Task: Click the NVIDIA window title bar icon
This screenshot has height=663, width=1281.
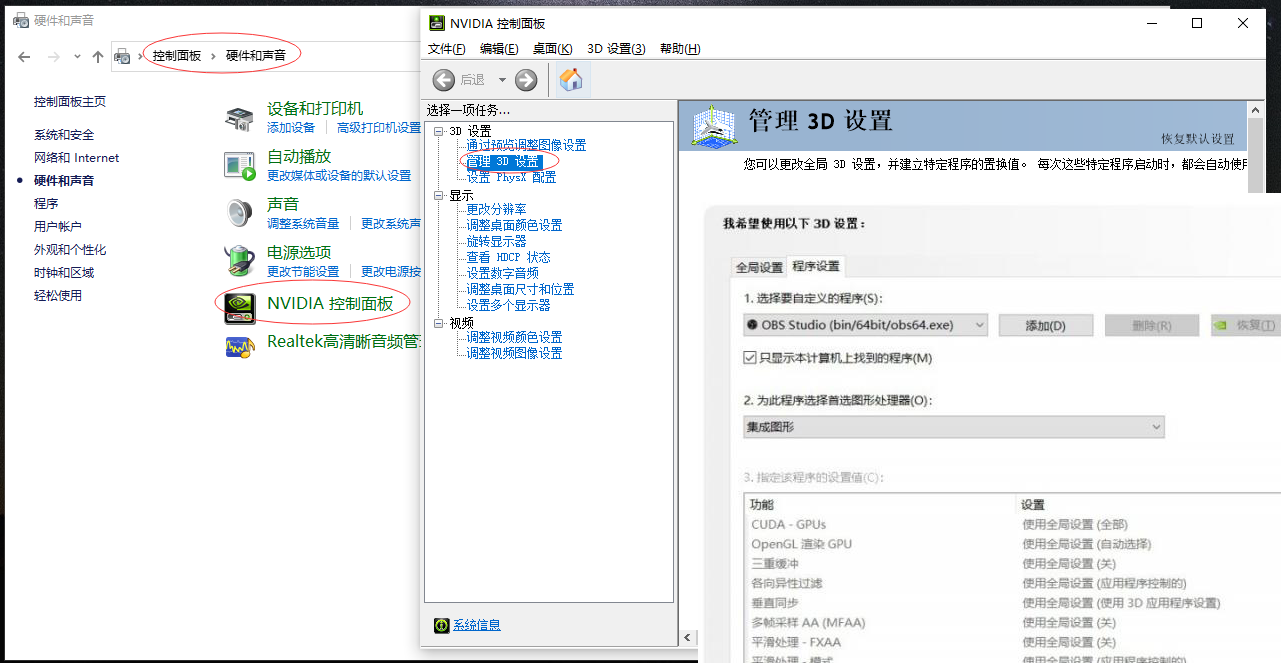Action: pyautogui.click(x=437, y=23)
